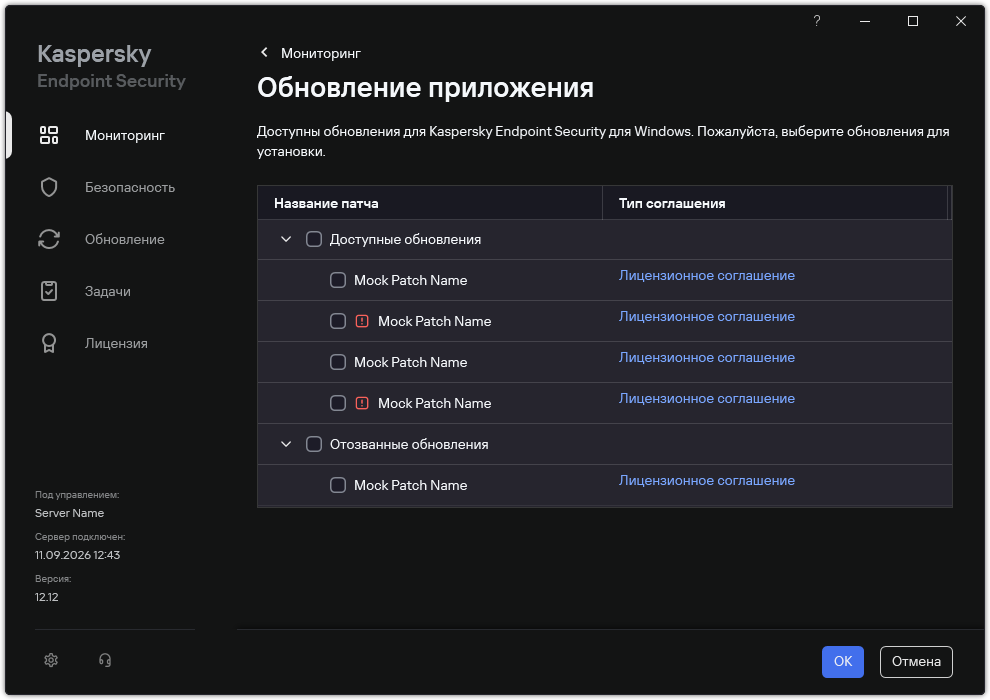Click the third row's Mock Patch Name text
Image resolution: width=990 pixels, height=700 pixels.
(410, 362)
